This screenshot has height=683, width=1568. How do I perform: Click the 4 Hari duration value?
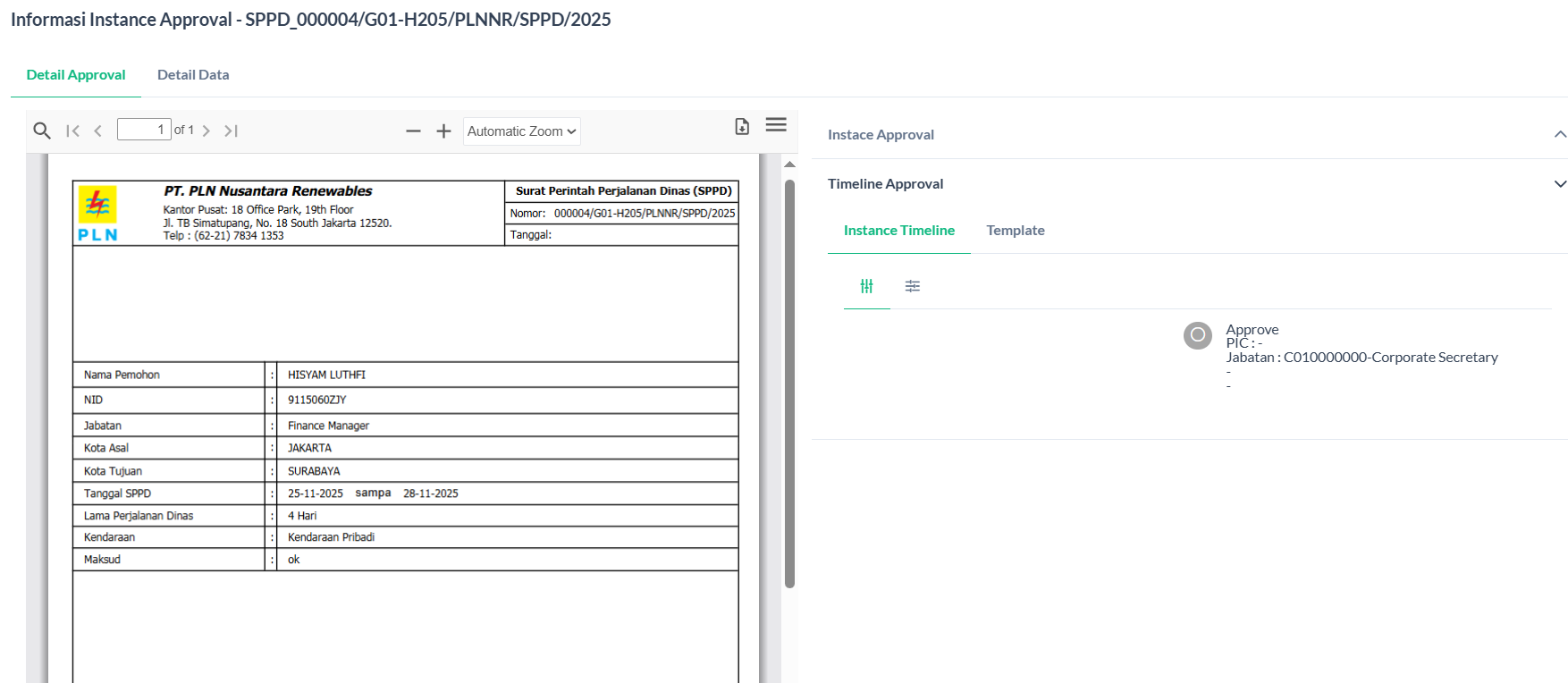302,516
